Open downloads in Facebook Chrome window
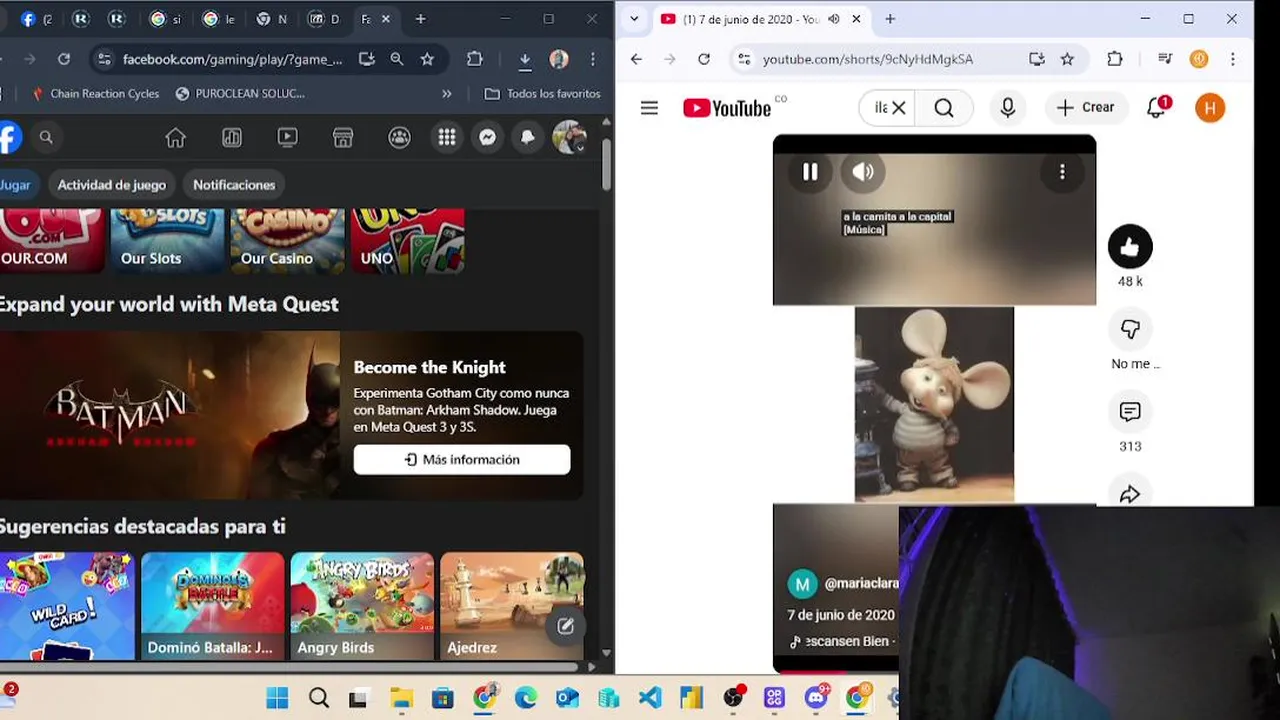The image size is (1280, 720). click(x=525, y=59)
